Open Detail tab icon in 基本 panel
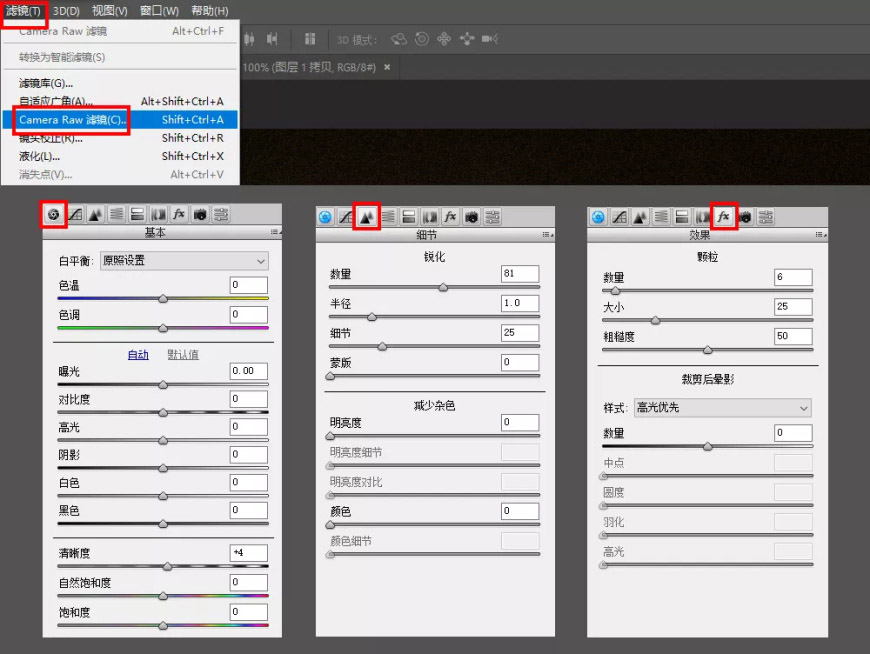 pyautogui.click(x=95, y=215)
